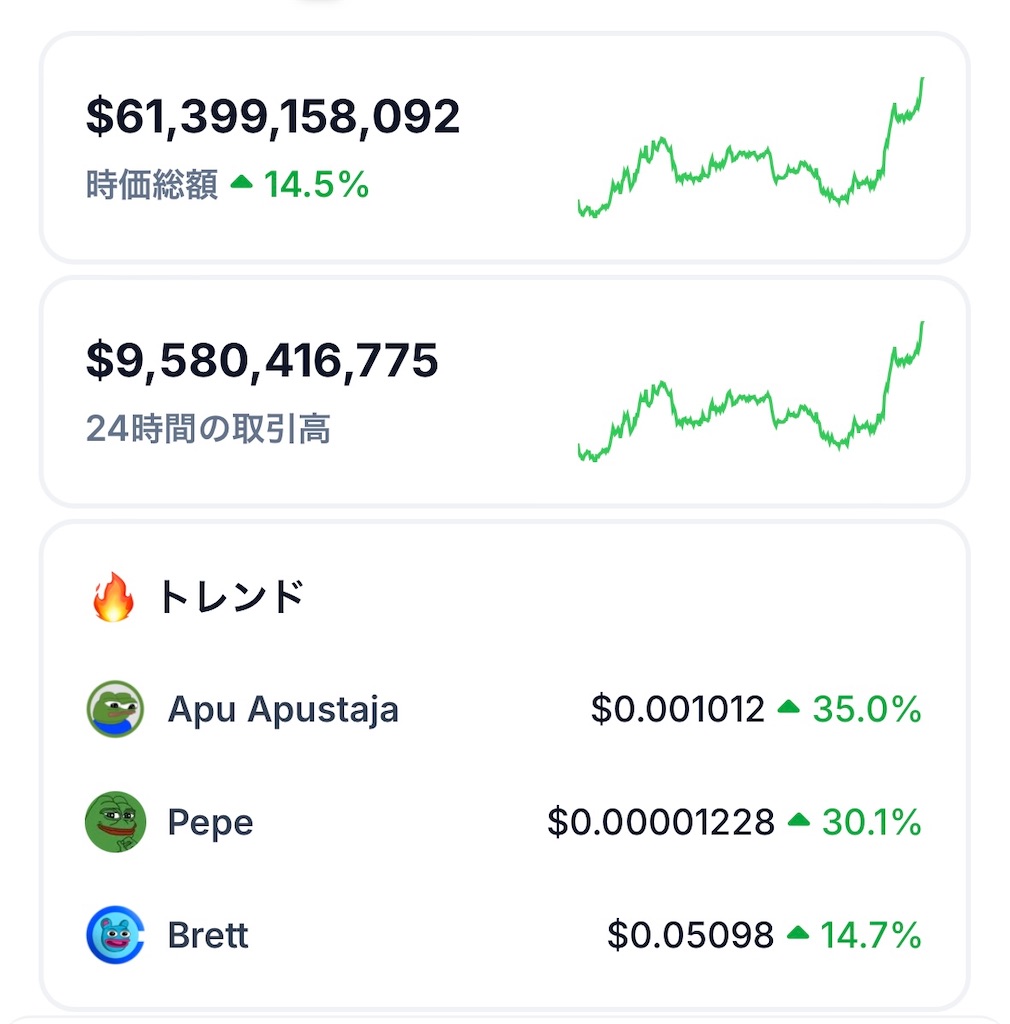Image resolution: width=1010 pixels, height=1024 pixels.
Task: Click Apu Apustaja's $0.001012 price
Action: [677, 709]
